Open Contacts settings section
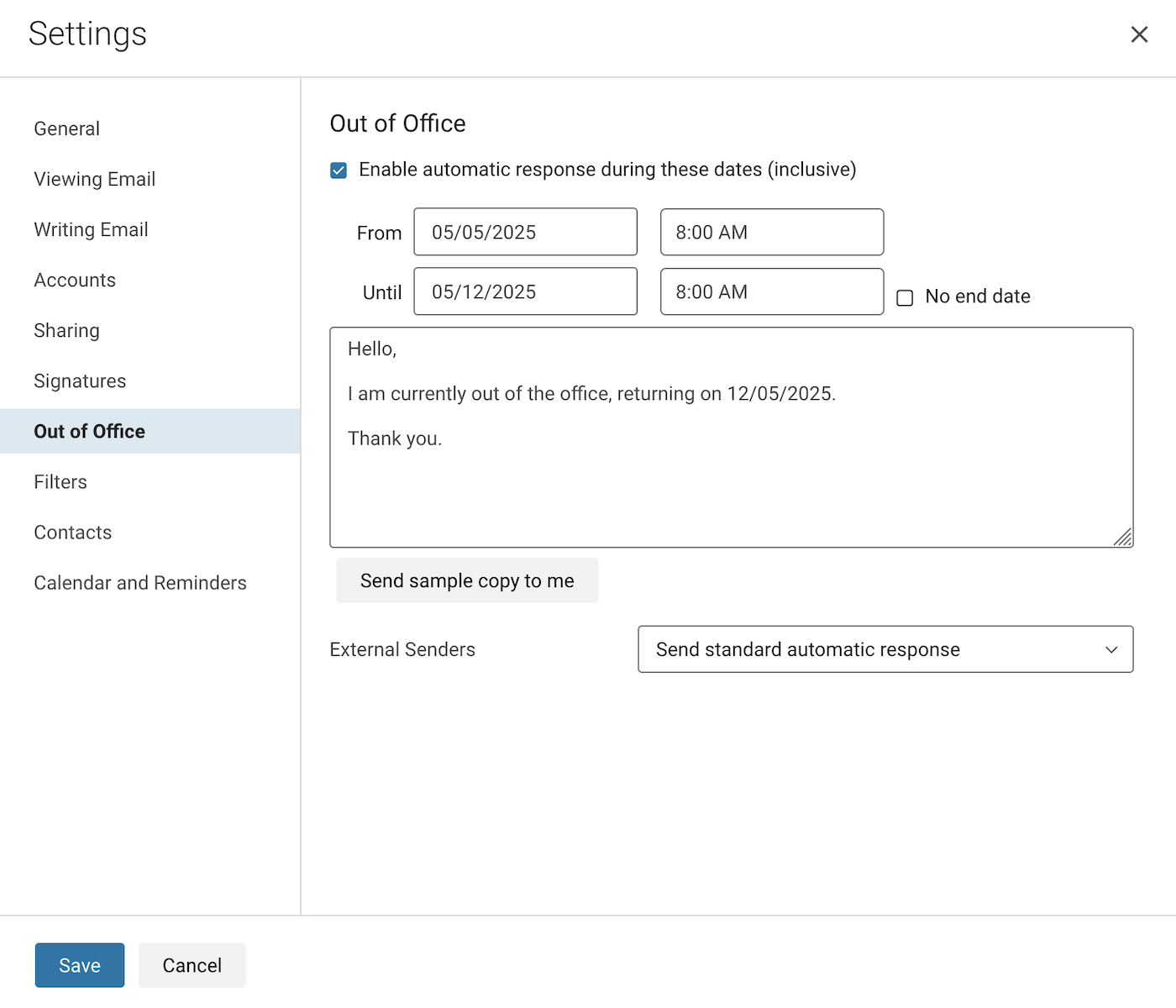This screenshot has height=1008, width=1176. coord(73,532)
